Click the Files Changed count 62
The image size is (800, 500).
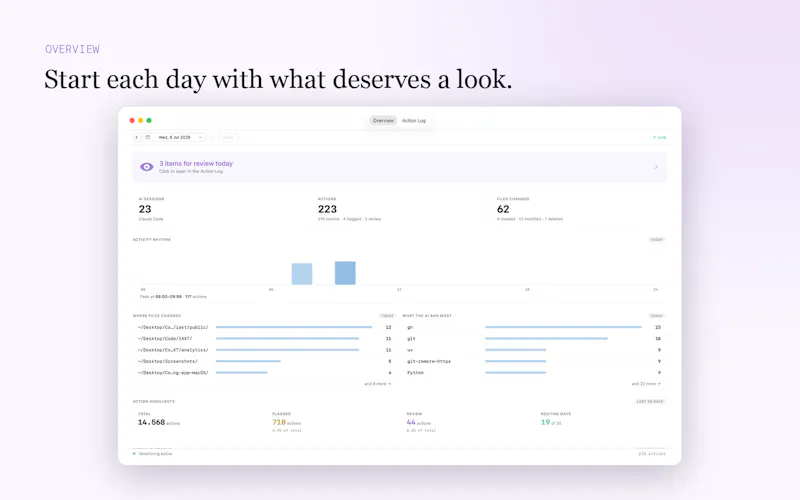pos(503,209)
